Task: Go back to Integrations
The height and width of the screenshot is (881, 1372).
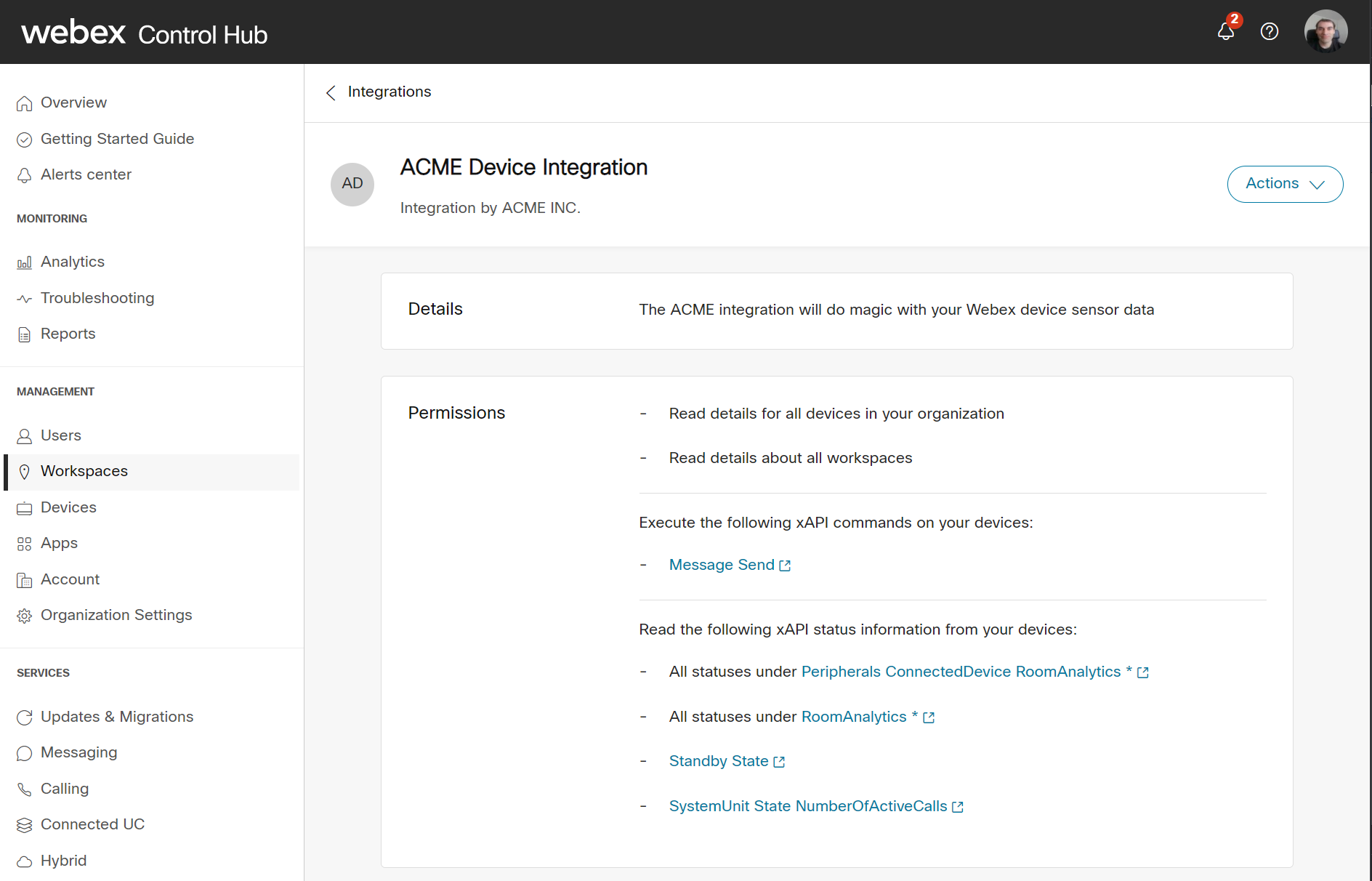Action: tap(390, 92)
